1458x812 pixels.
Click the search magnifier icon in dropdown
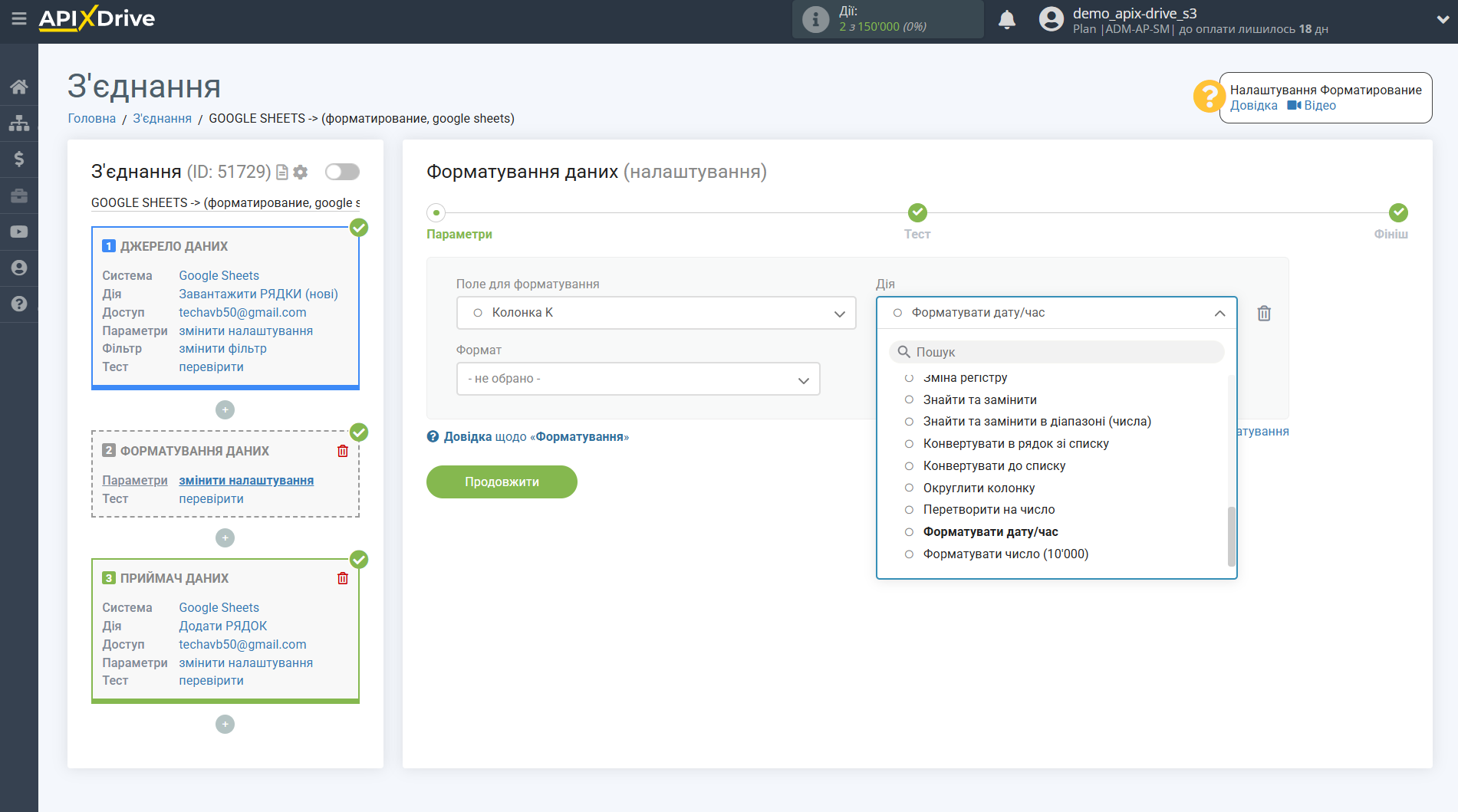(904, 352)
